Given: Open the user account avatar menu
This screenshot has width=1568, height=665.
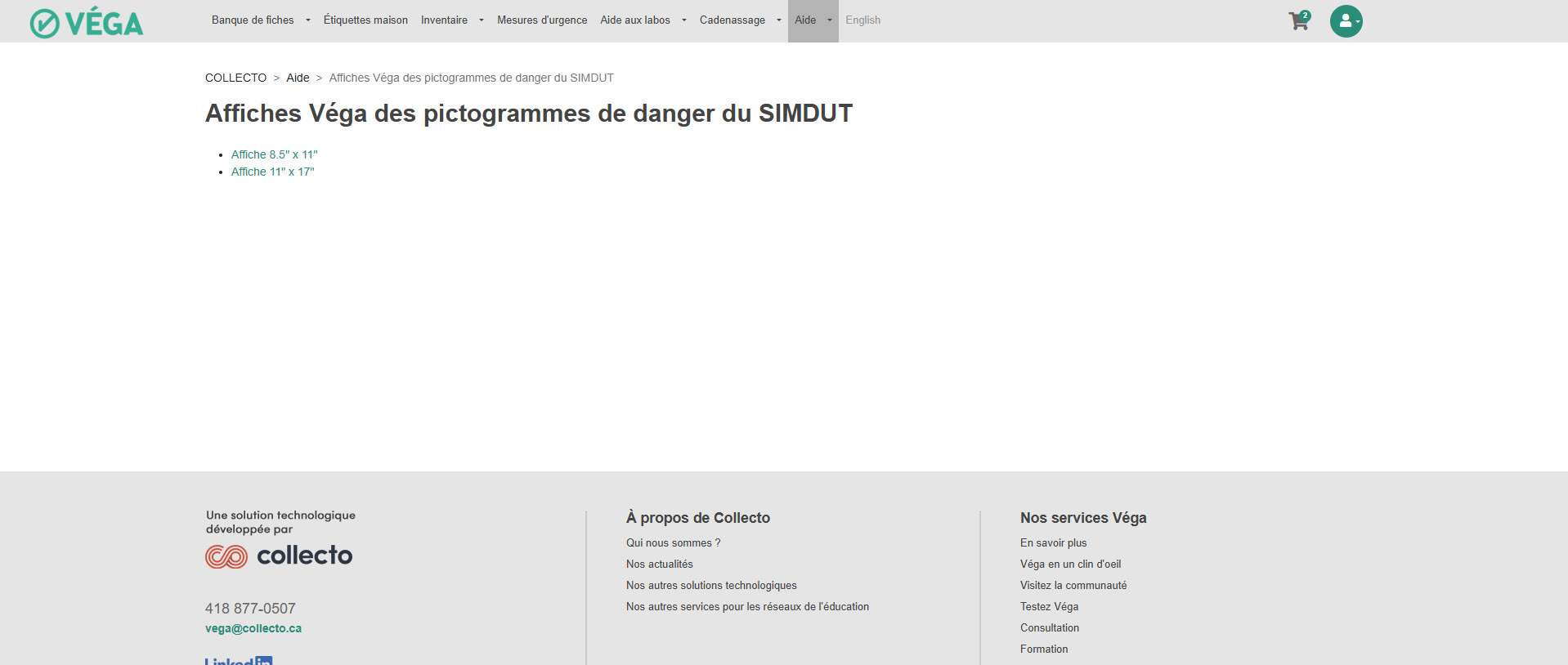Looking at the screenshot, I should point(1346,21).
